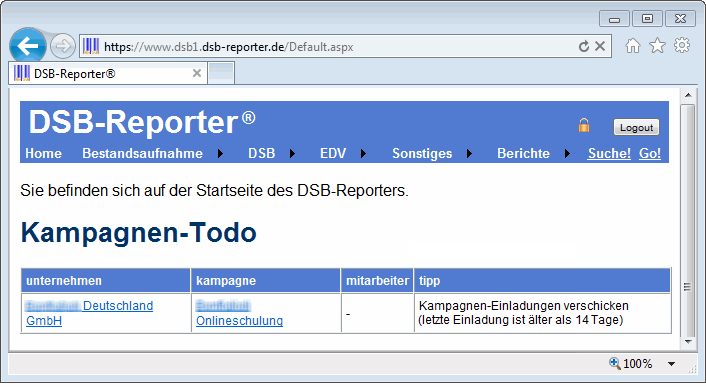Open the Home menu item
The width and height of the screenshot is (706, 387).
pos(43,153)
